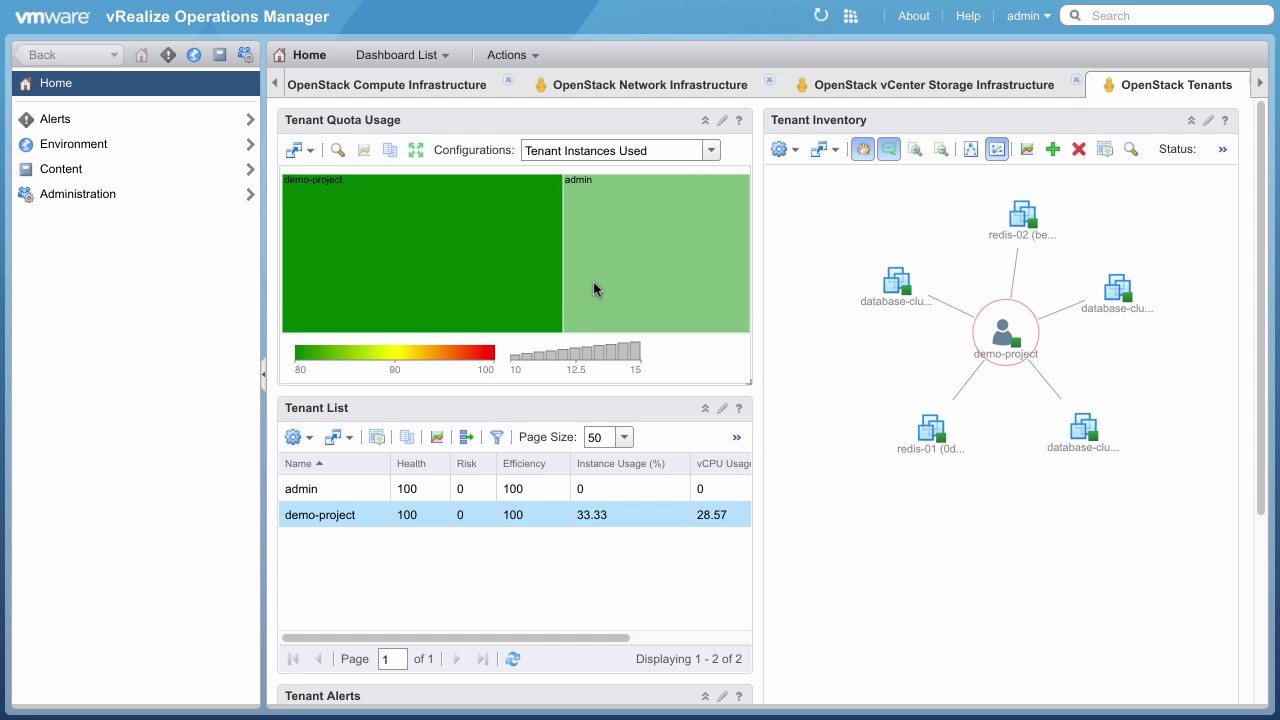
Task: Click the demo-project node in the inventory graph
Action: click(1005, 333)
